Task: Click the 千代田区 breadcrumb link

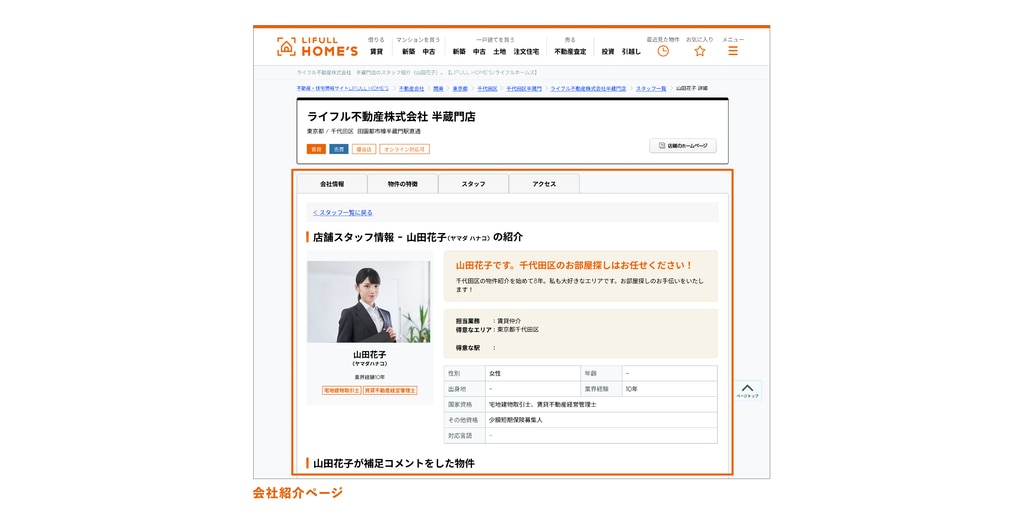Action: pos(487,88)
